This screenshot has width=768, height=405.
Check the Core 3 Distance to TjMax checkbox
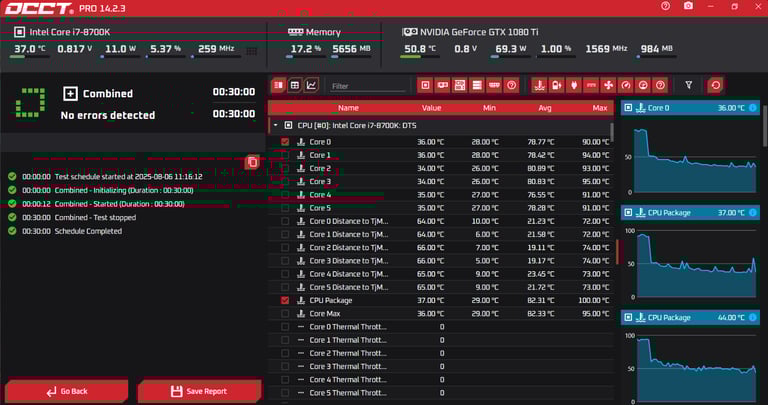(285, 261)
